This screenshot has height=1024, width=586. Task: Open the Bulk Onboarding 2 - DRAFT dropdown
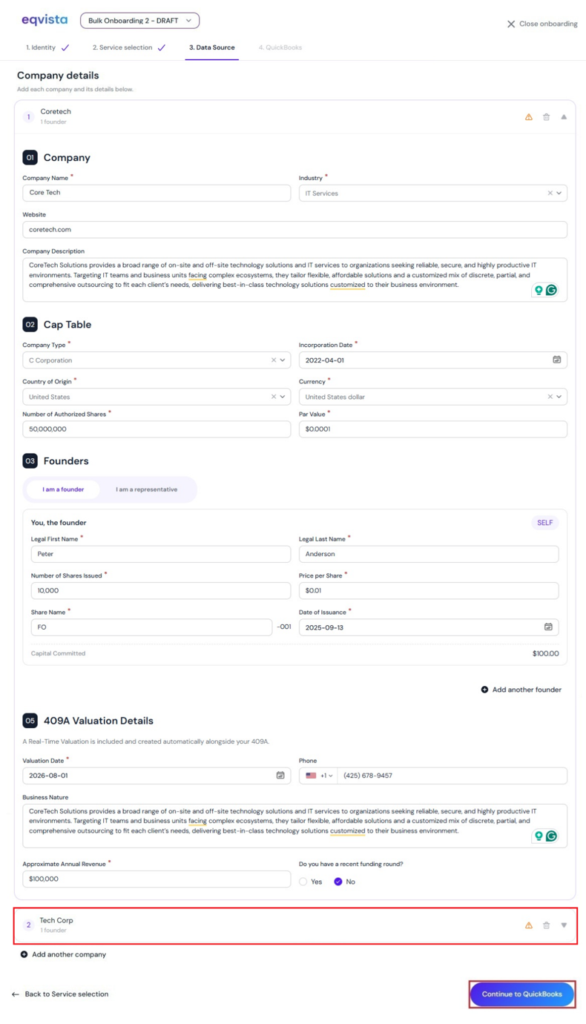(x=140, y=21)
